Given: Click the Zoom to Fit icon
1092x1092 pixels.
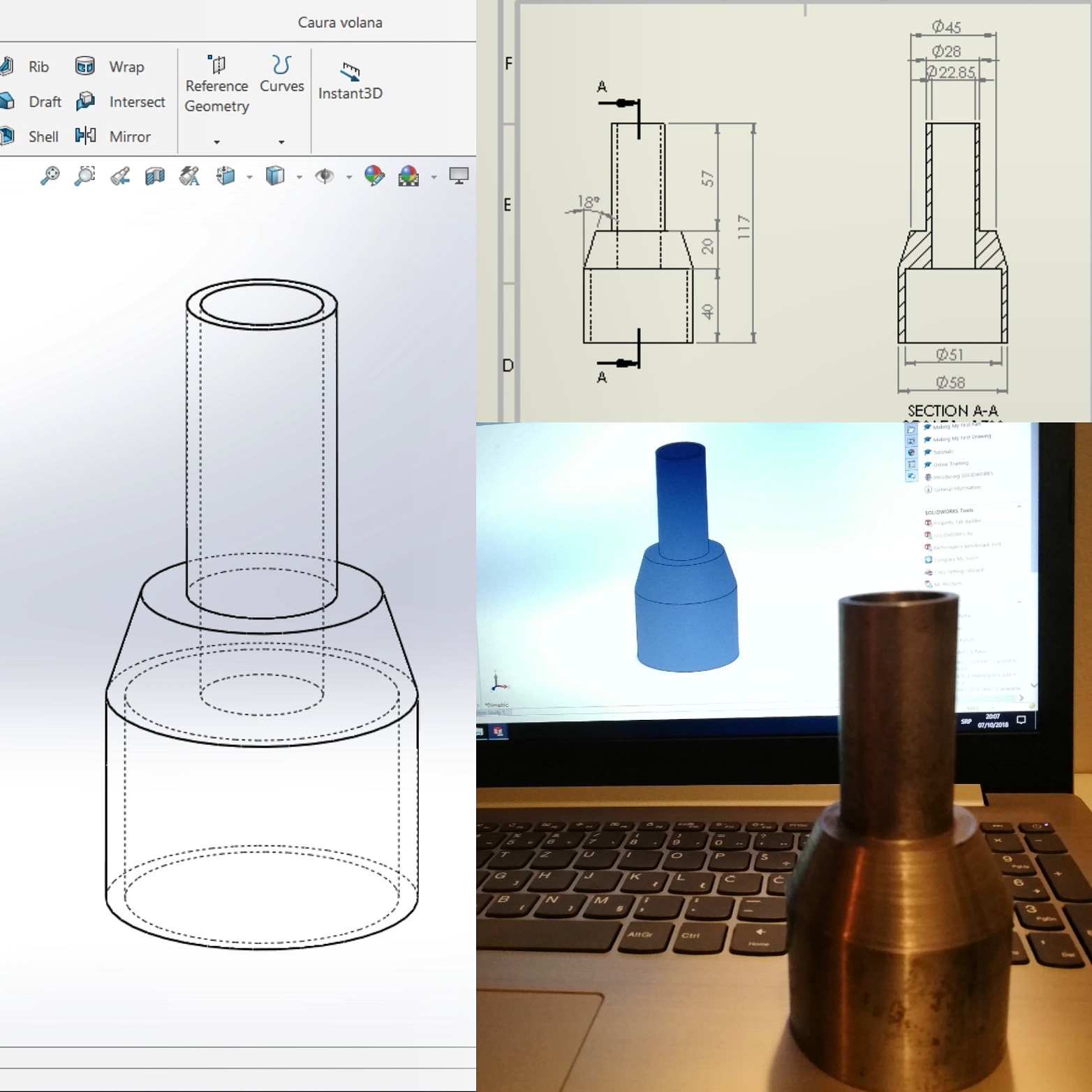Looking at the screenshot, I should tap(50, 176).
